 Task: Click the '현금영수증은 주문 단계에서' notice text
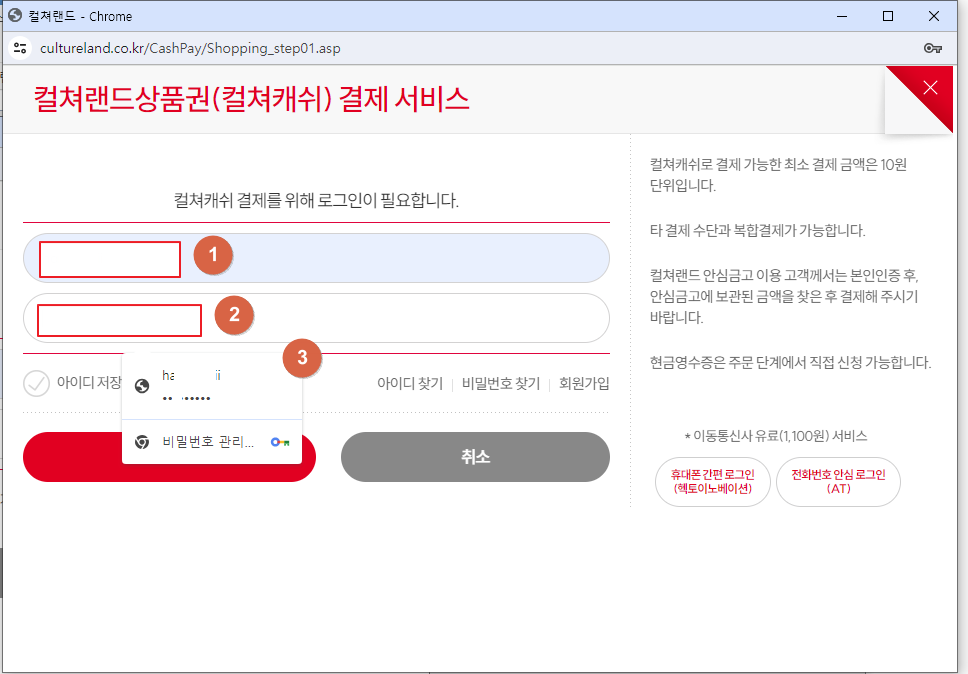790,362
